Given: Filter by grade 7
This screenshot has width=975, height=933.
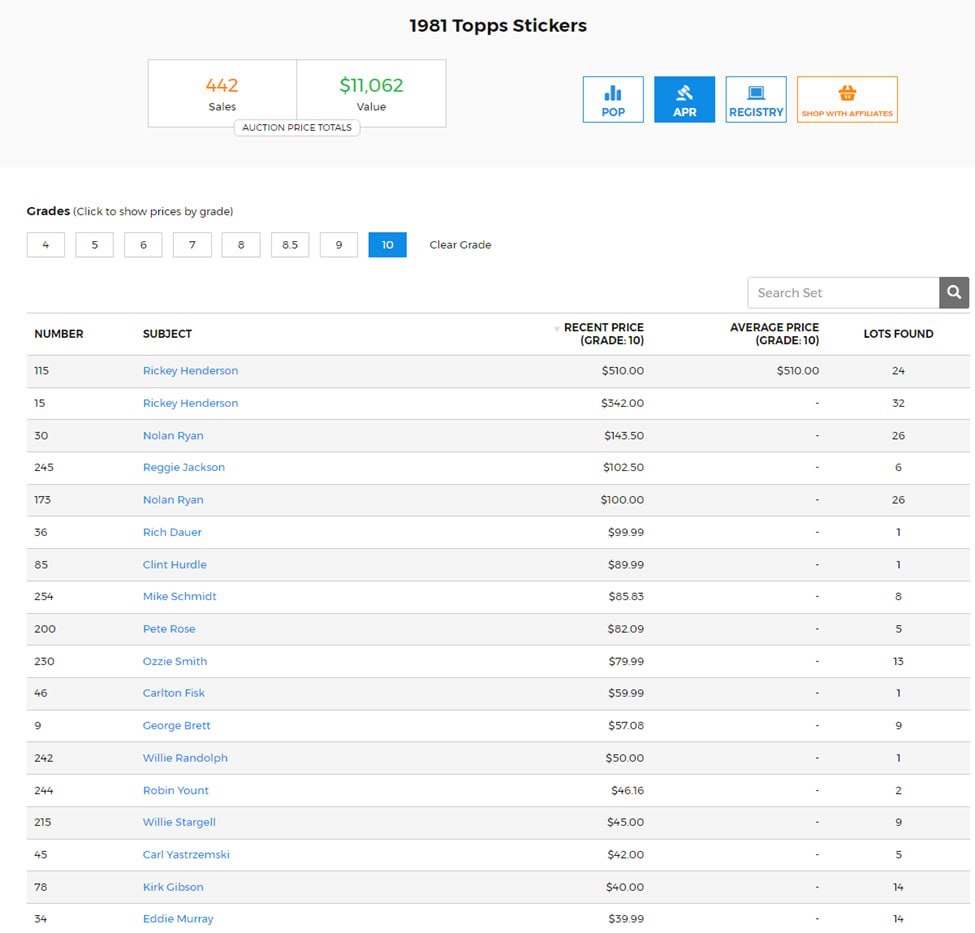Looking at the screenshot, I should click(192, 244).
